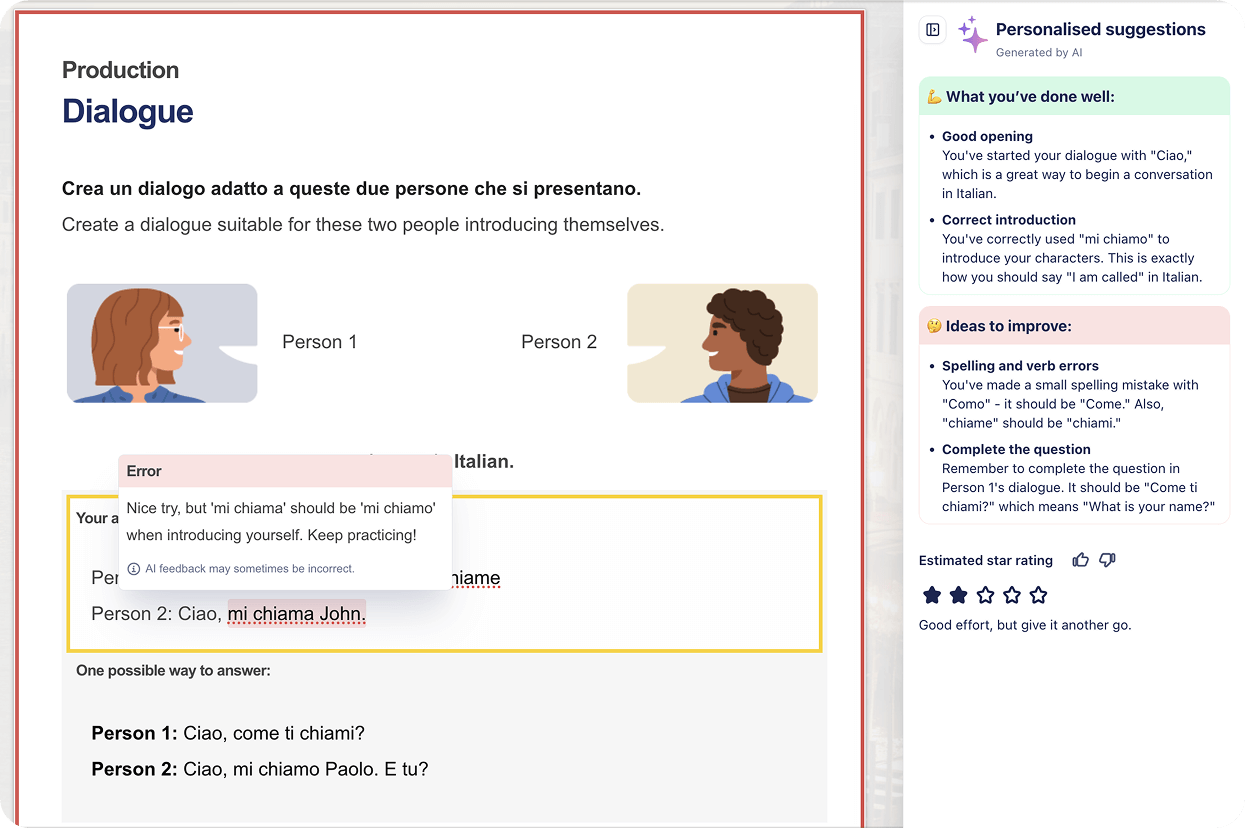Image resolution: width=1245 pixels, height=828 pixels.
Task: Click the thumbs up rating icon
Action: pos(1080,560)
